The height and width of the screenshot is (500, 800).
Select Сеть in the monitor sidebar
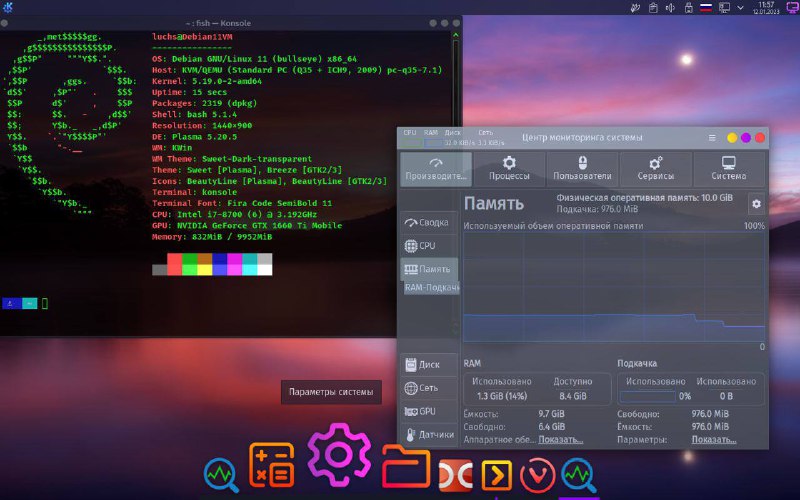click(429, 388)
